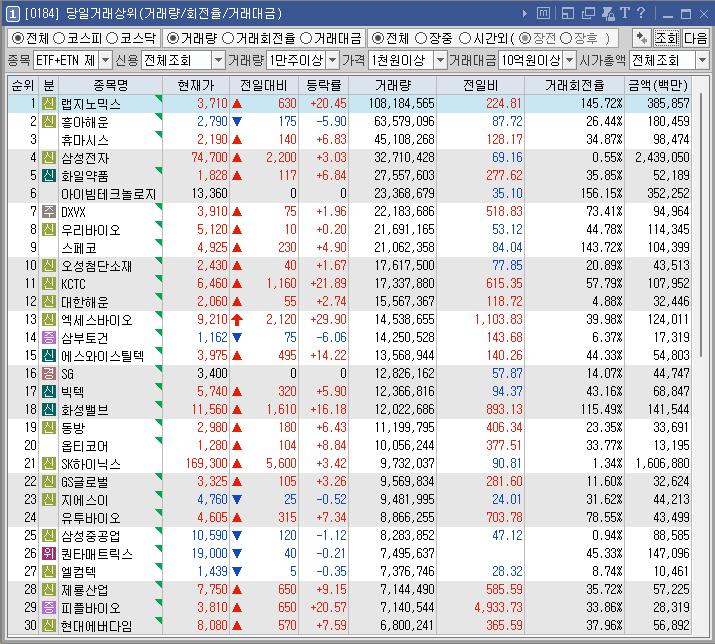715x644 pixels.
Task: Click the duplicate window icon in title bar
Action: [x=588, y=14]
